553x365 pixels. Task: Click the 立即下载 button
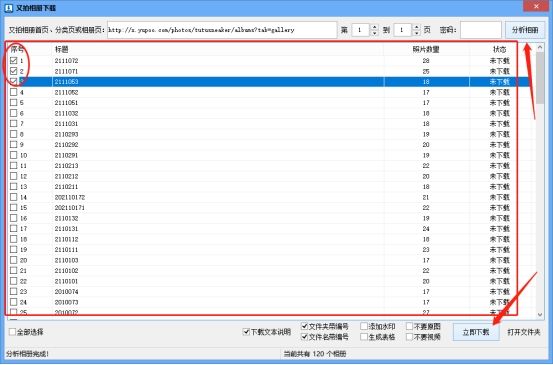[476, 332]
